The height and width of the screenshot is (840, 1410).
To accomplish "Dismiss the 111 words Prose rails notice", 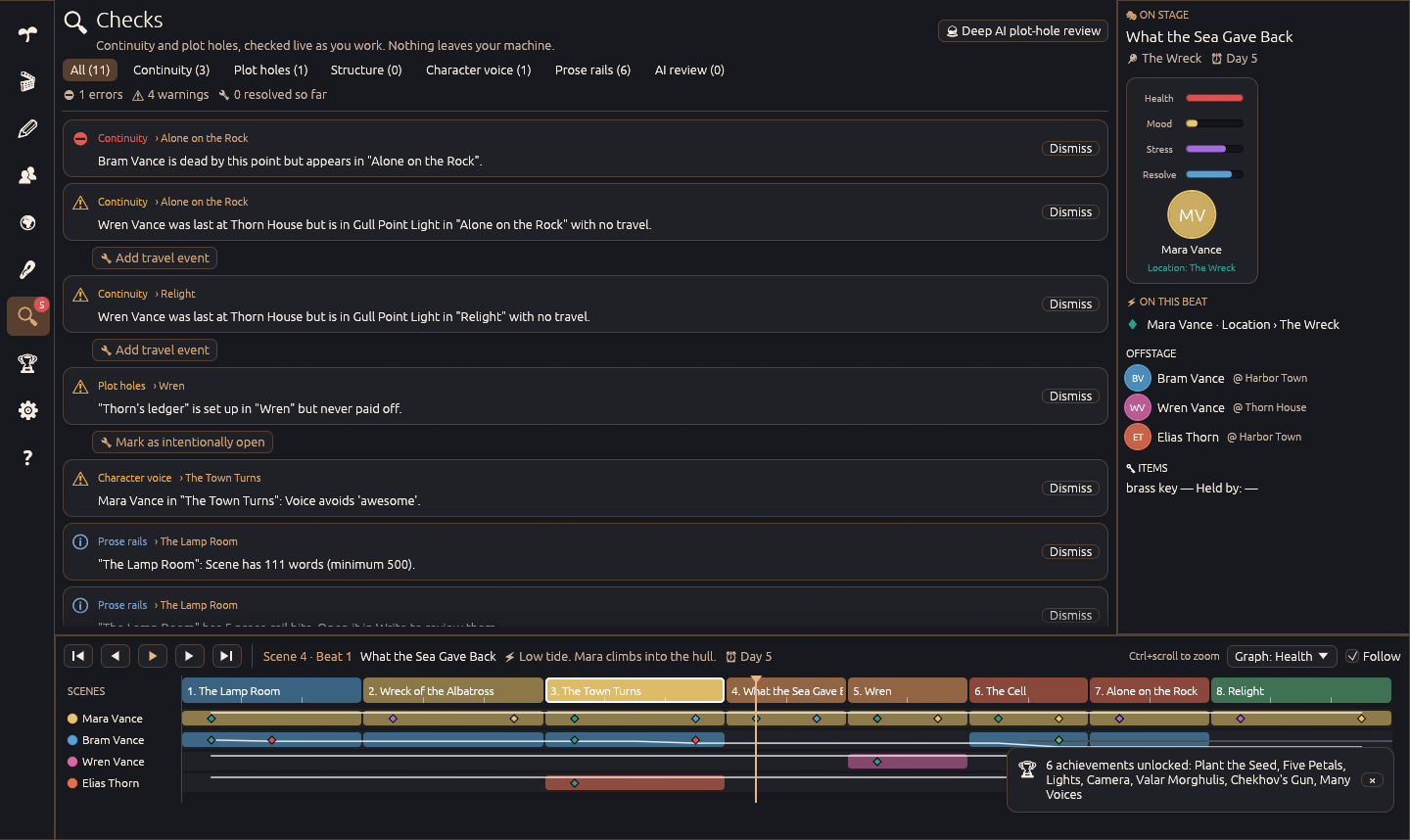I will click(x=1070, y=552).
